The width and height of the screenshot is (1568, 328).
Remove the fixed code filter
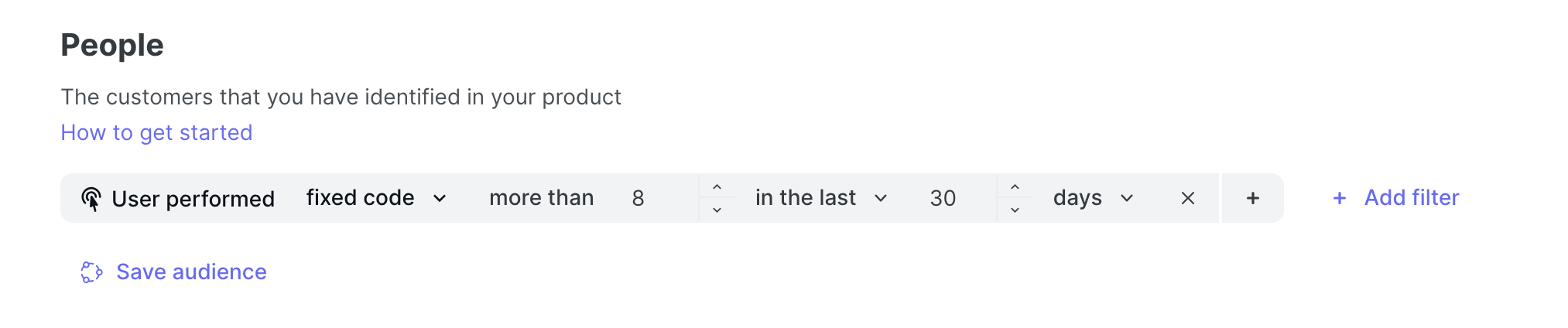[1187, 199]
